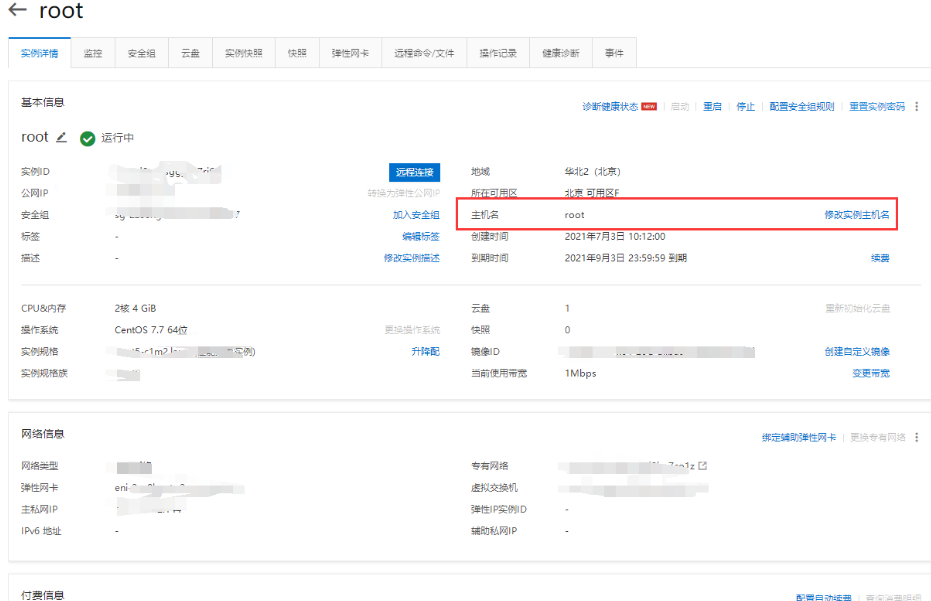The image size is (931, 601).
Task: Click the 续费 link
Action: (880, 258)
